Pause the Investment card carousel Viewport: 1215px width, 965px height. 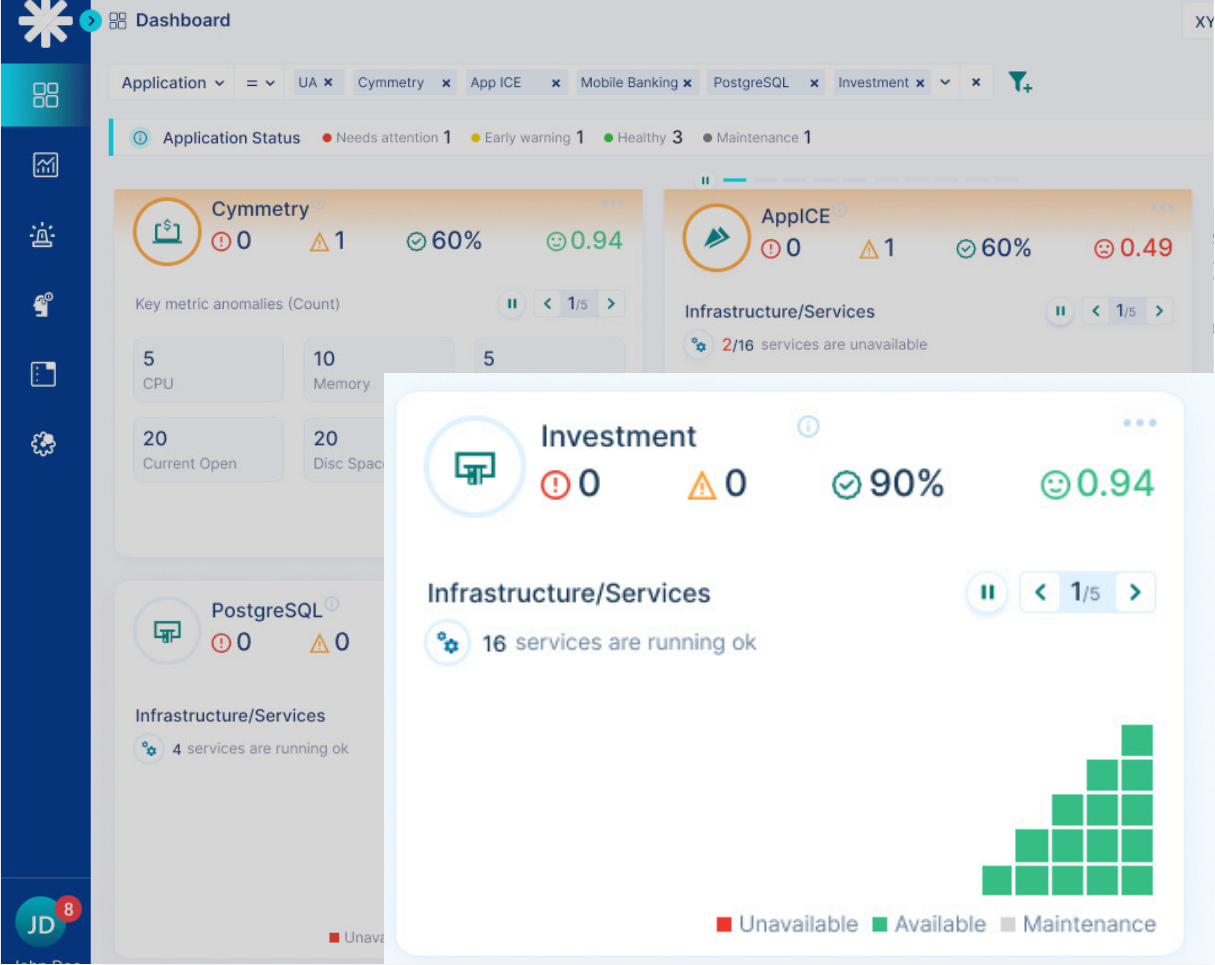[987, 593]
